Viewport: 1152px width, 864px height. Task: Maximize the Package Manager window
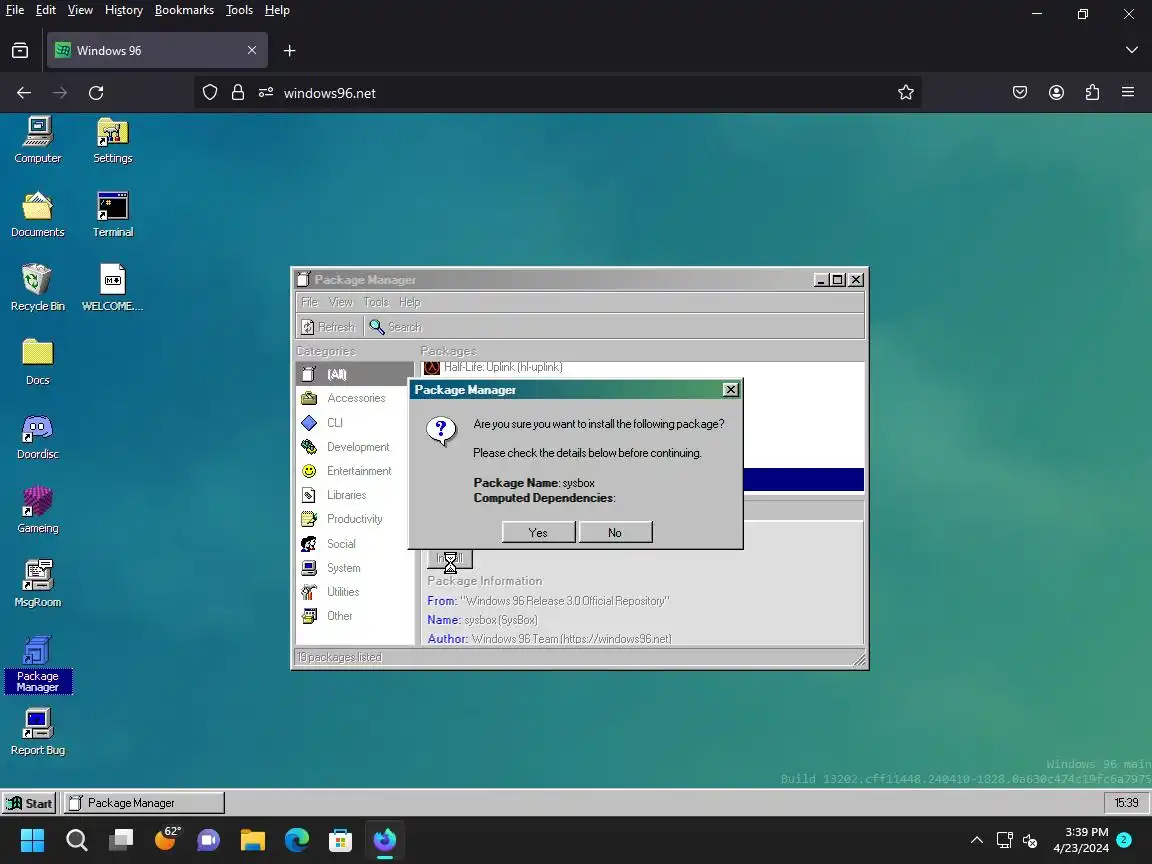pyautogui.click(x=838, y=280)
